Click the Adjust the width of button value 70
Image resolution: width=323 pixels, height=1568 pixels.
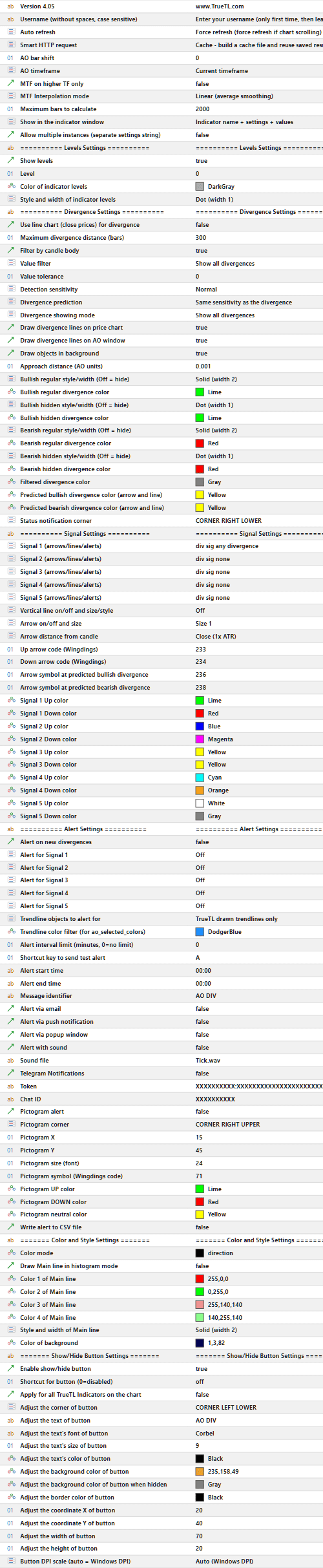(199, 1536)
